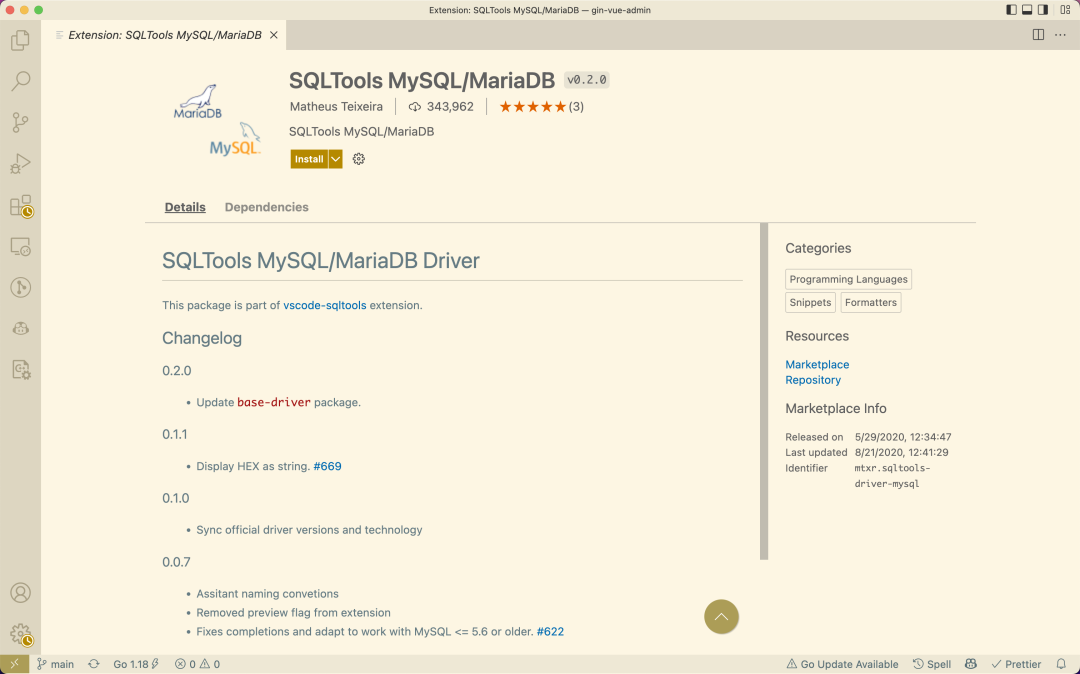The height and width of the screenshot is (674, 1080).
Task: Open the Manage gear menu in activity bar
Action: pyautogui.click(x=20, y=634)
